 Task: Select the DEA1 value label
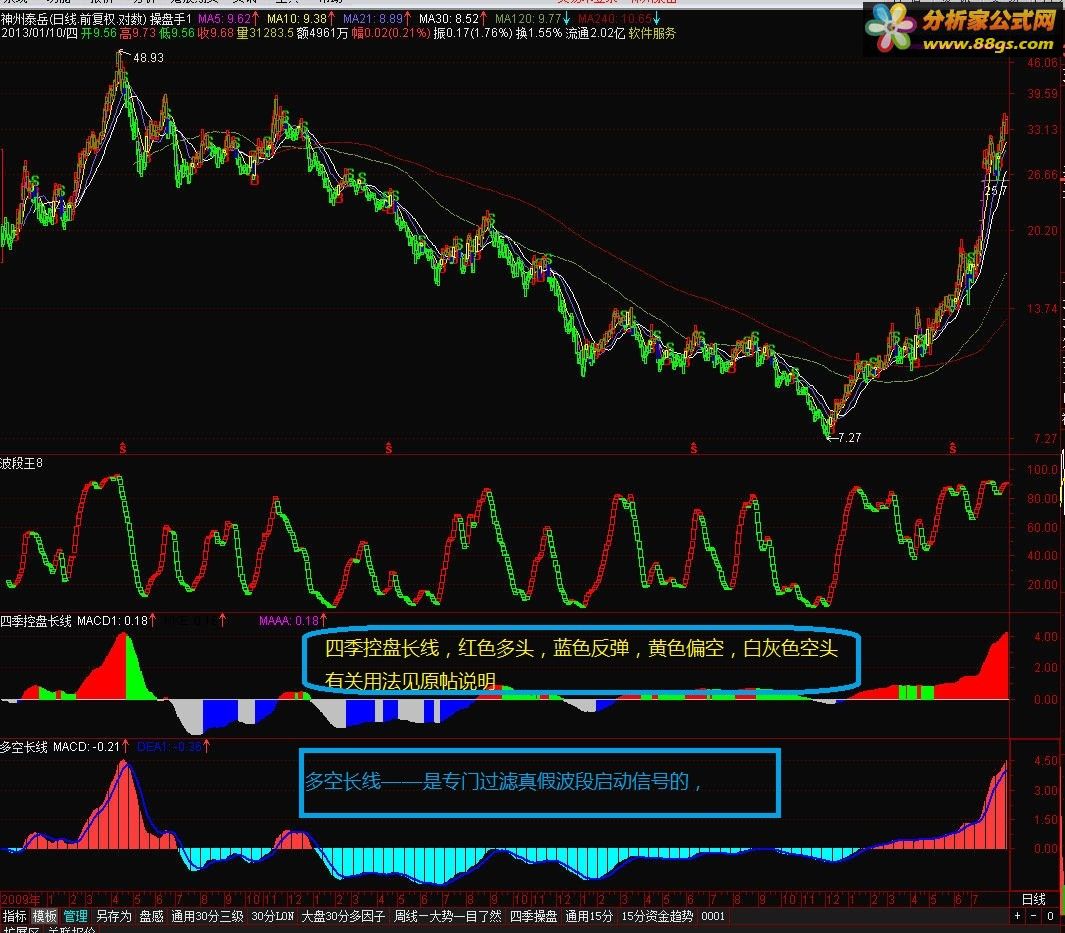point(169,747)
